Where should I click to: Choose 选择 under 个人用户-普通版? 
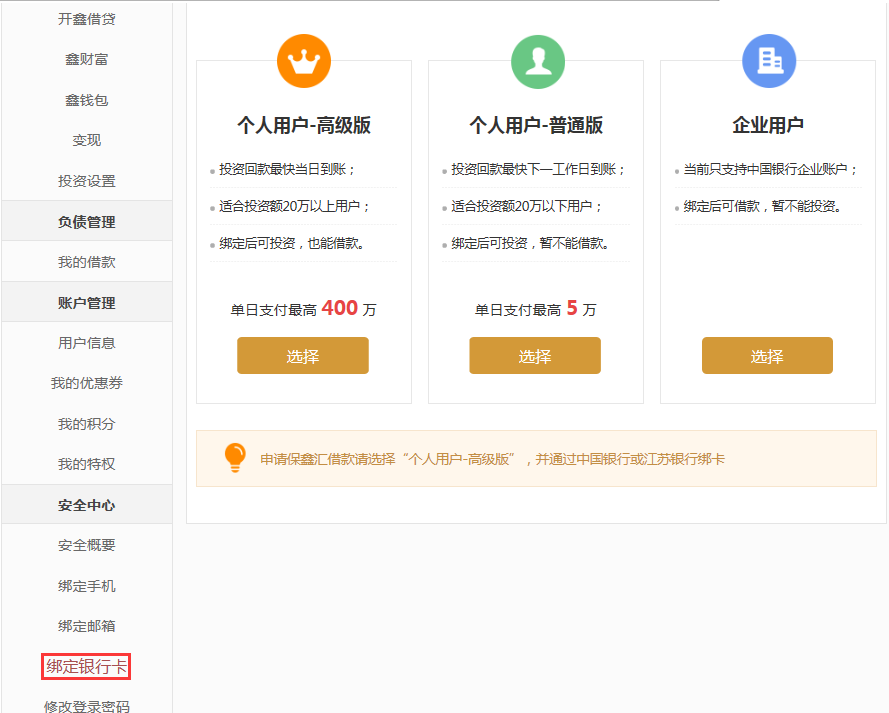pyautogui.click(x=535, y=355)
